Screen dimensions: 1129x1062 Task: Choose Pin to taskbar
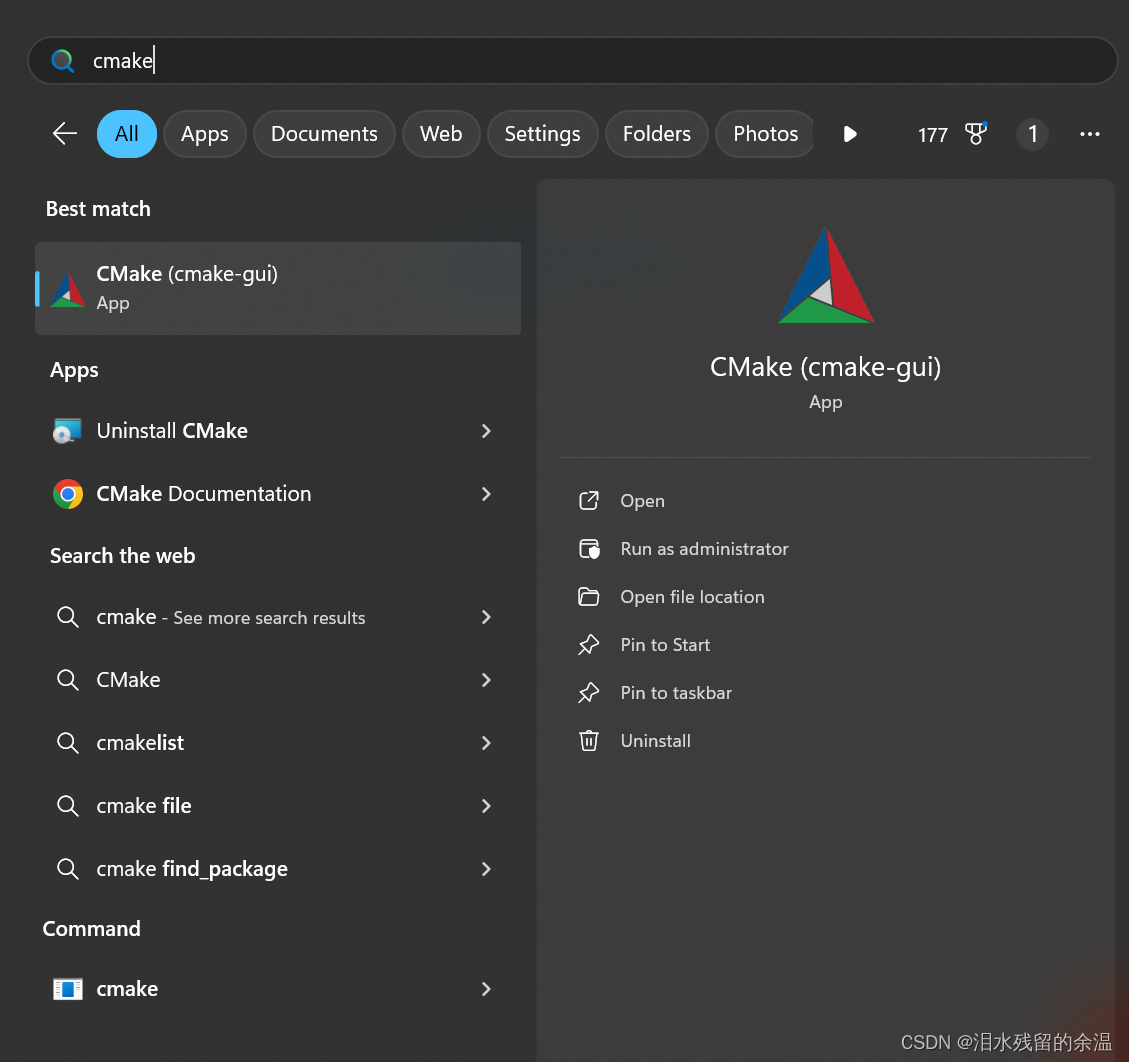point(676,693)
